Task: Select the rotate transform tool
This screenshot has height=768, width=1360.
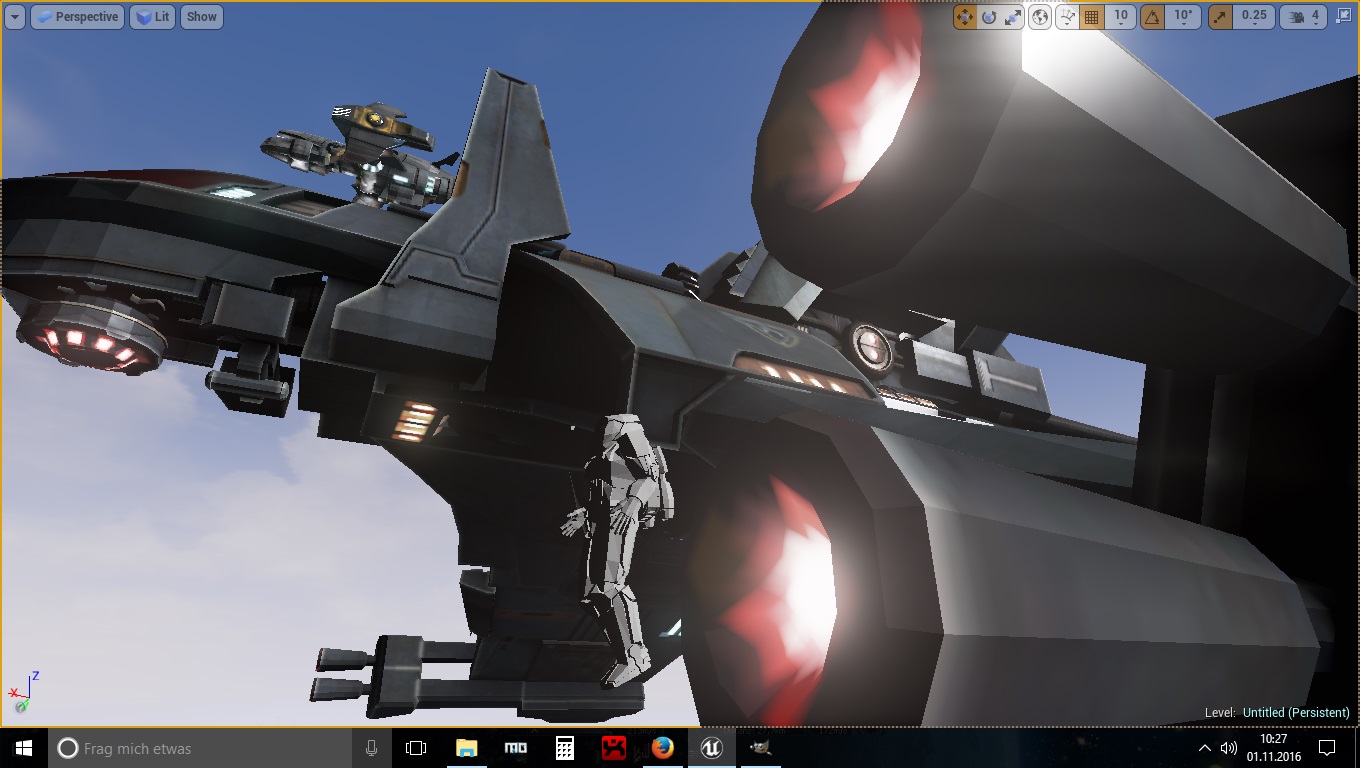Action: 989,17
